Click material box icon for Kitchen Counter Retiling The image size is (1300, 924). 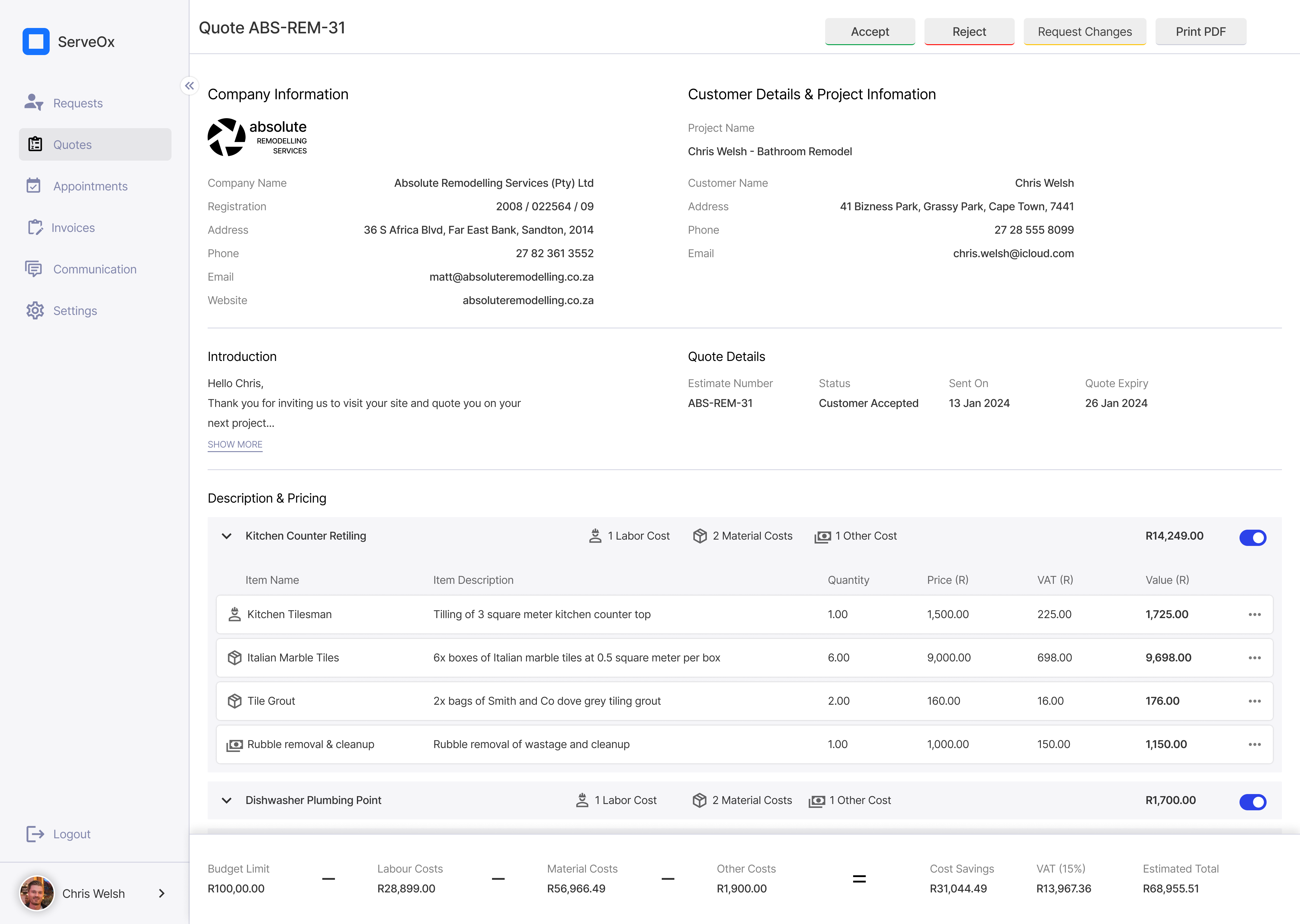coord(700,536)
